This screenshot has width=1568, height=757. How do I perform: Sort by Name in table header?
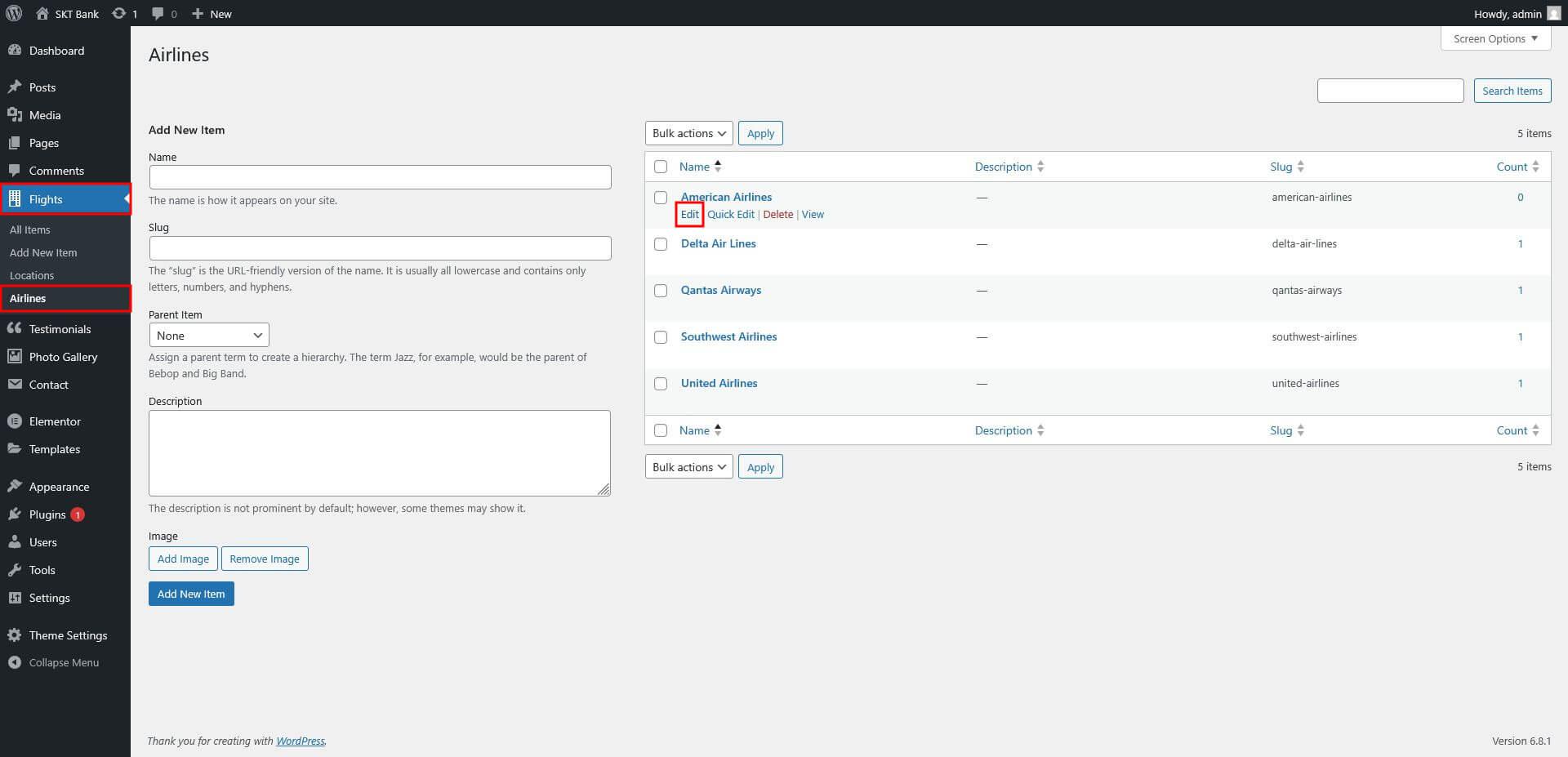click(x=700, y=167)
